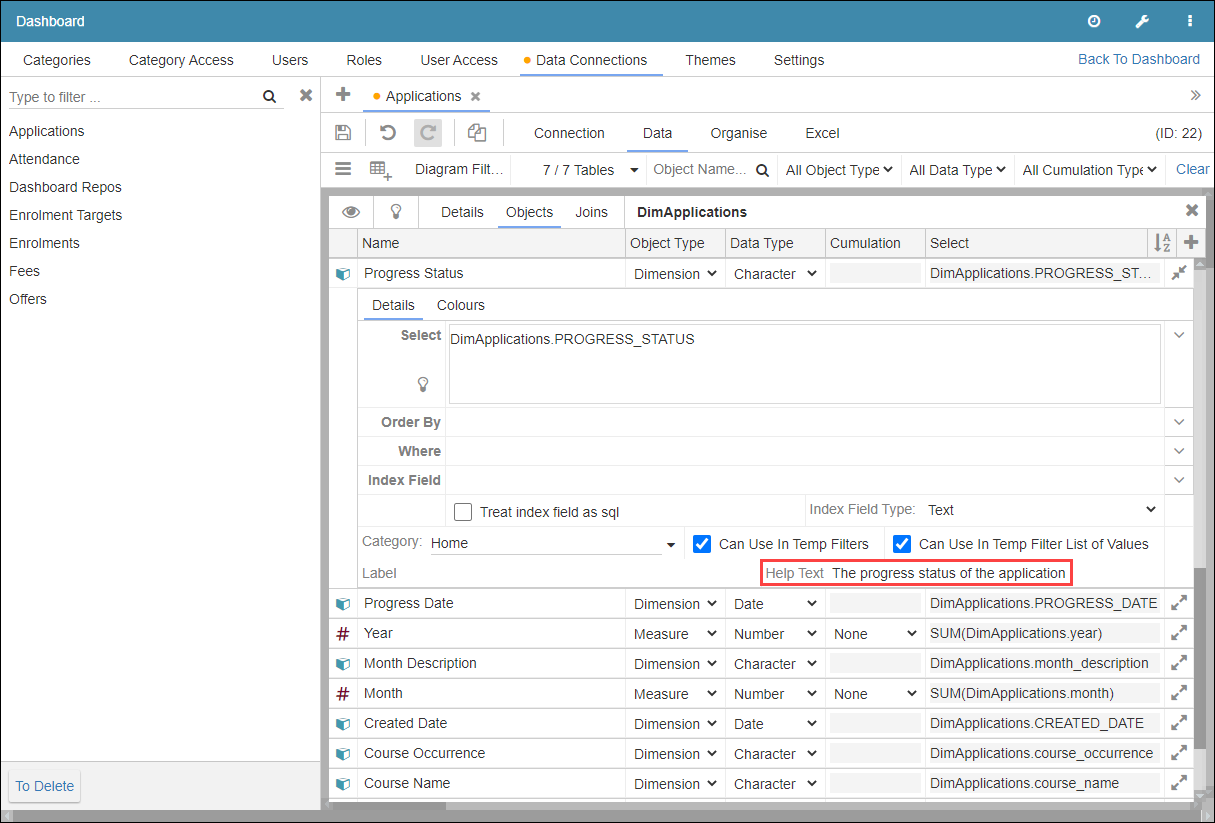The height and width of the screenshot is (823, 1215).
Task: Click the undo arrow icon
Action: (388, 133)
